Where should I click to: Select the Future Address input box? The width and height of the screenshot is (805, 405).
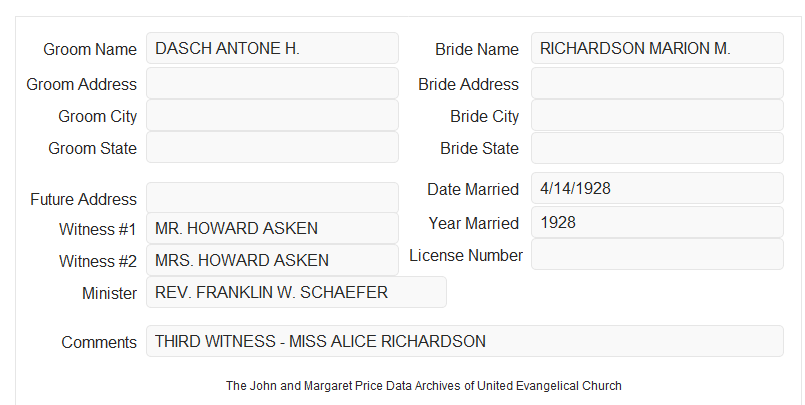coord(272,198)
